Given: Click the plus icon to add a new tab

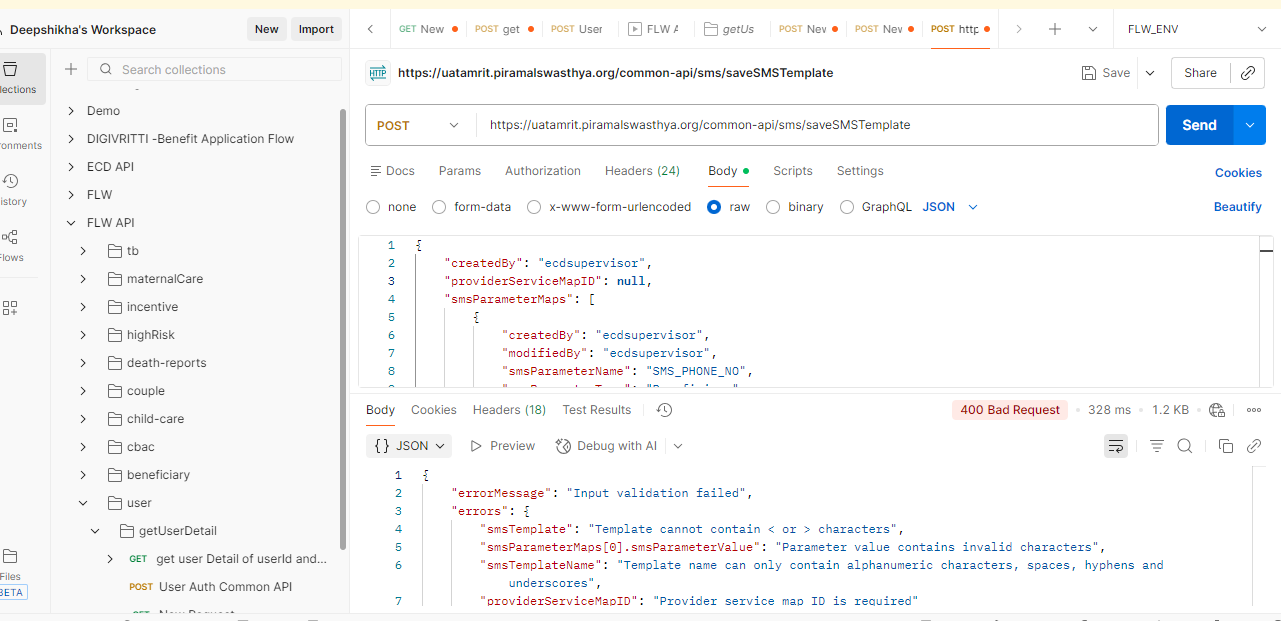Looking at the screenshot, I should tap(1054, 29).
